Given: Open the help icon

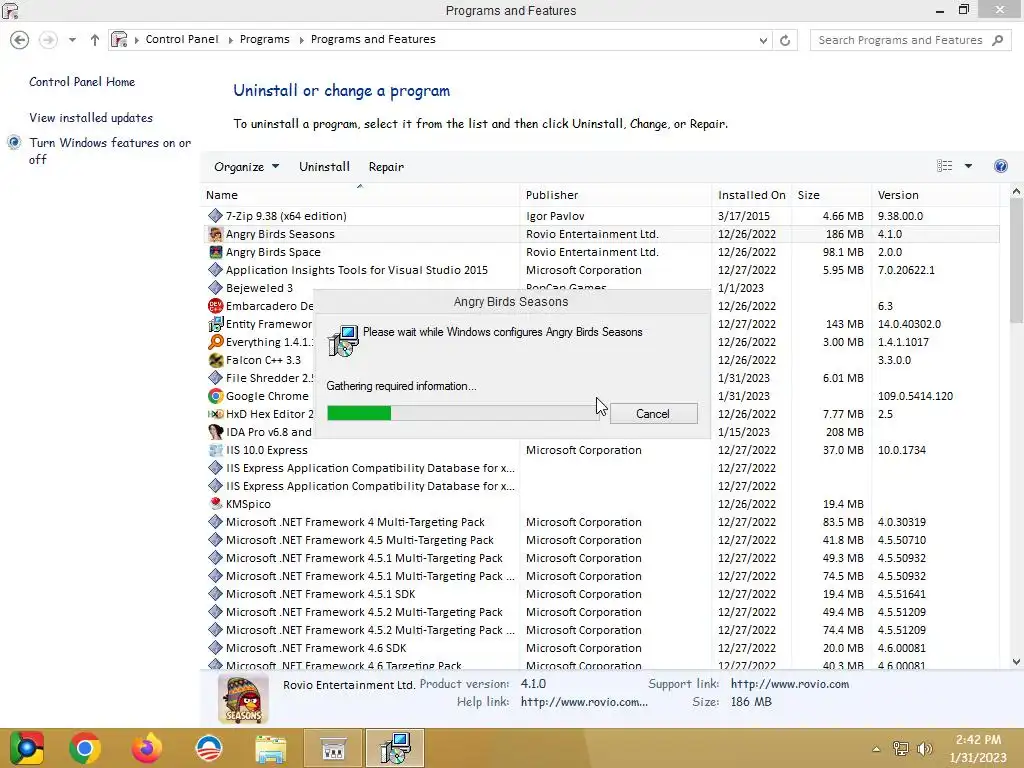Looking at the screenshot, I should (1000, 166).
